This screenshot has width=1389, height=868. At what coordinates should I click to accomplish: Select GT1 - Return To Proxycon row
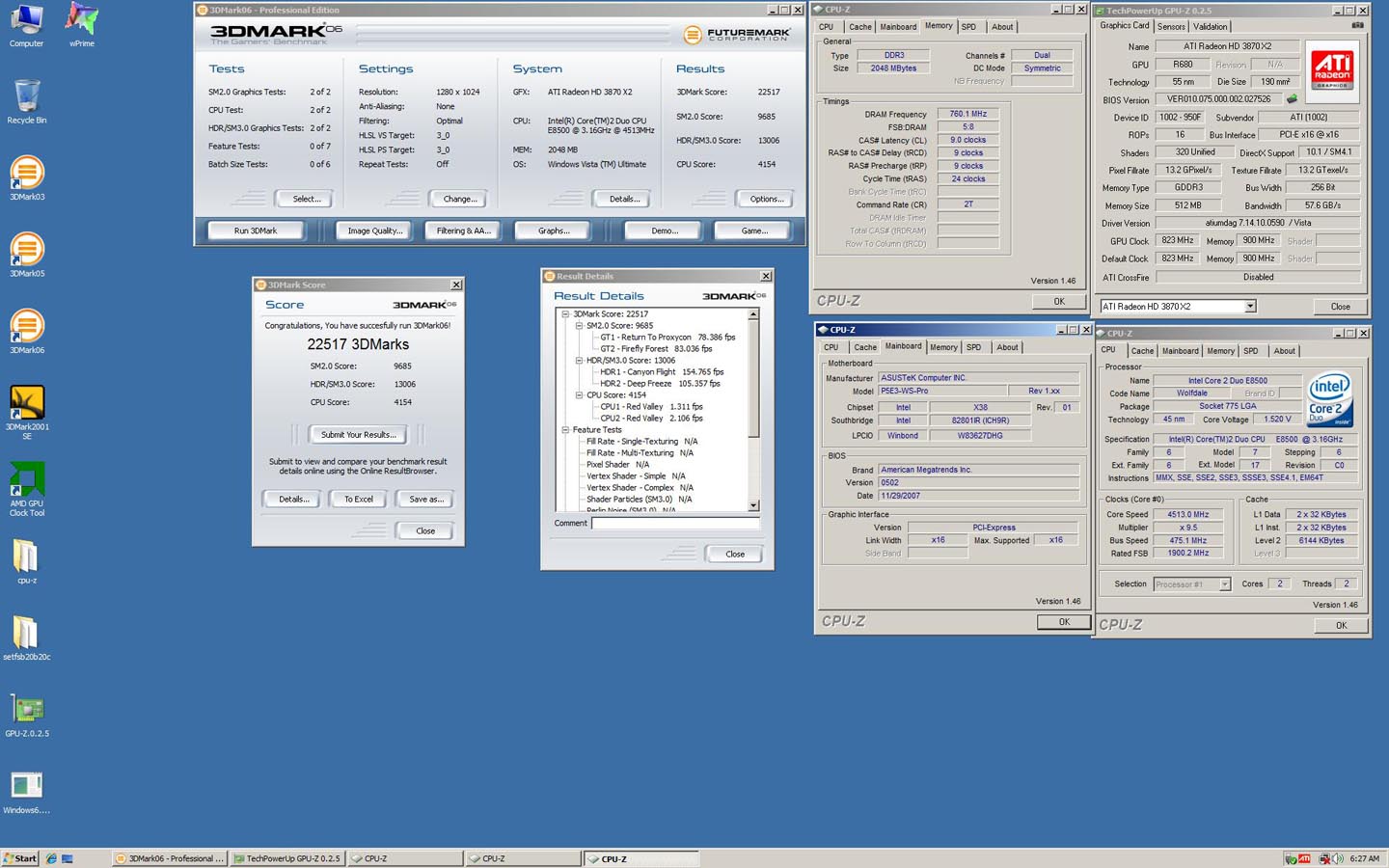coord(667,338)
